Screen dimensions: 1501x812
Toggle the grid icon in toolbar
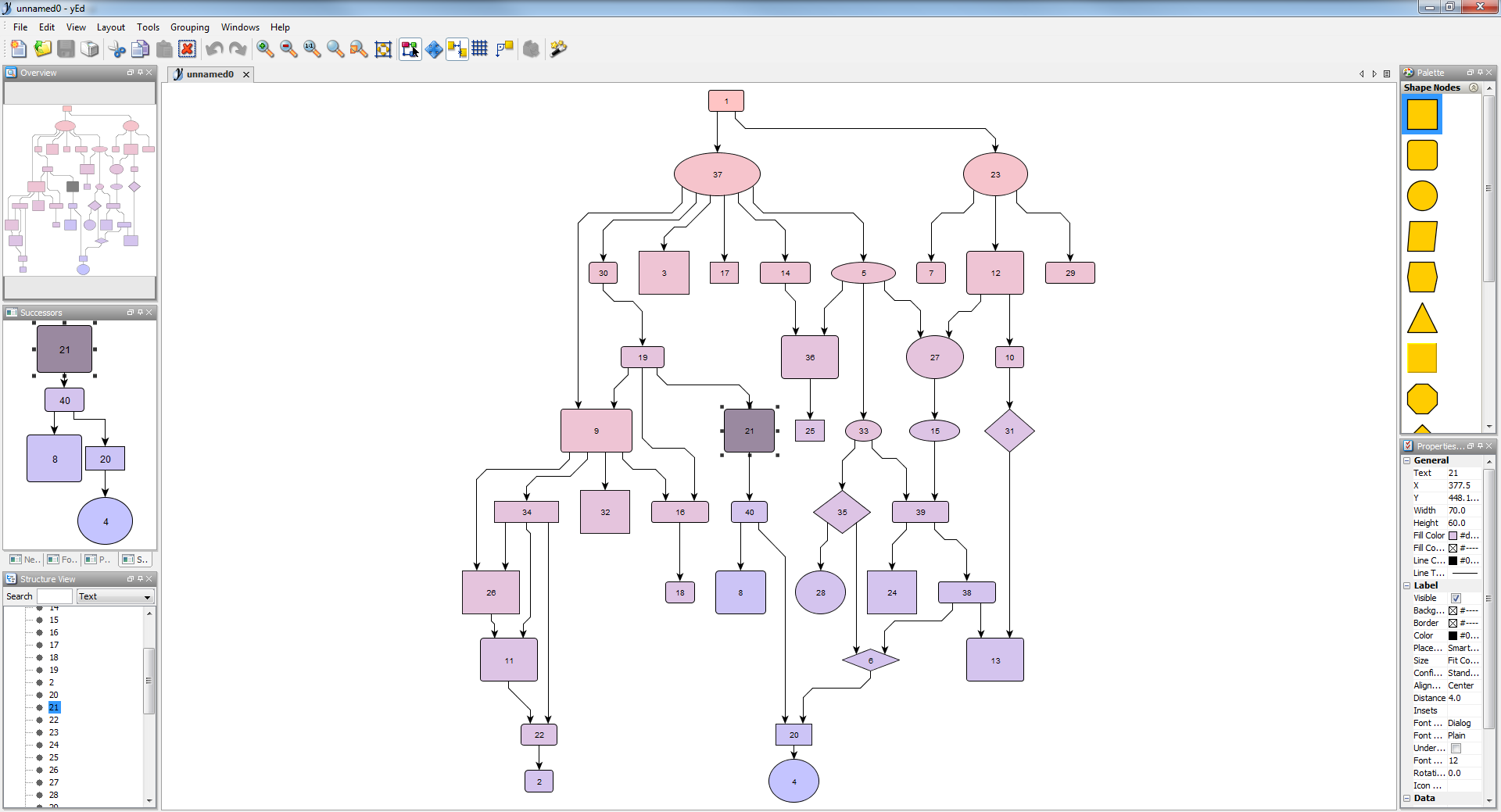(x=480, y=48)
